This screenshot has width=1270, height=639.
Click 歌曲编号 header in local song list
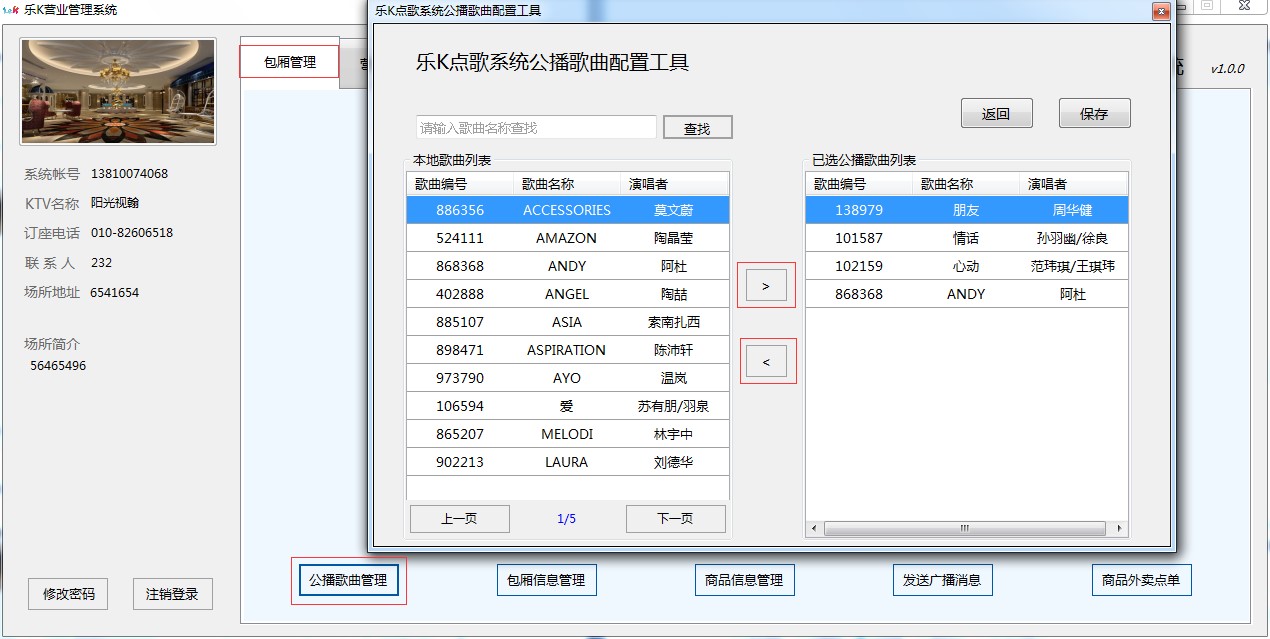(460, 184)
